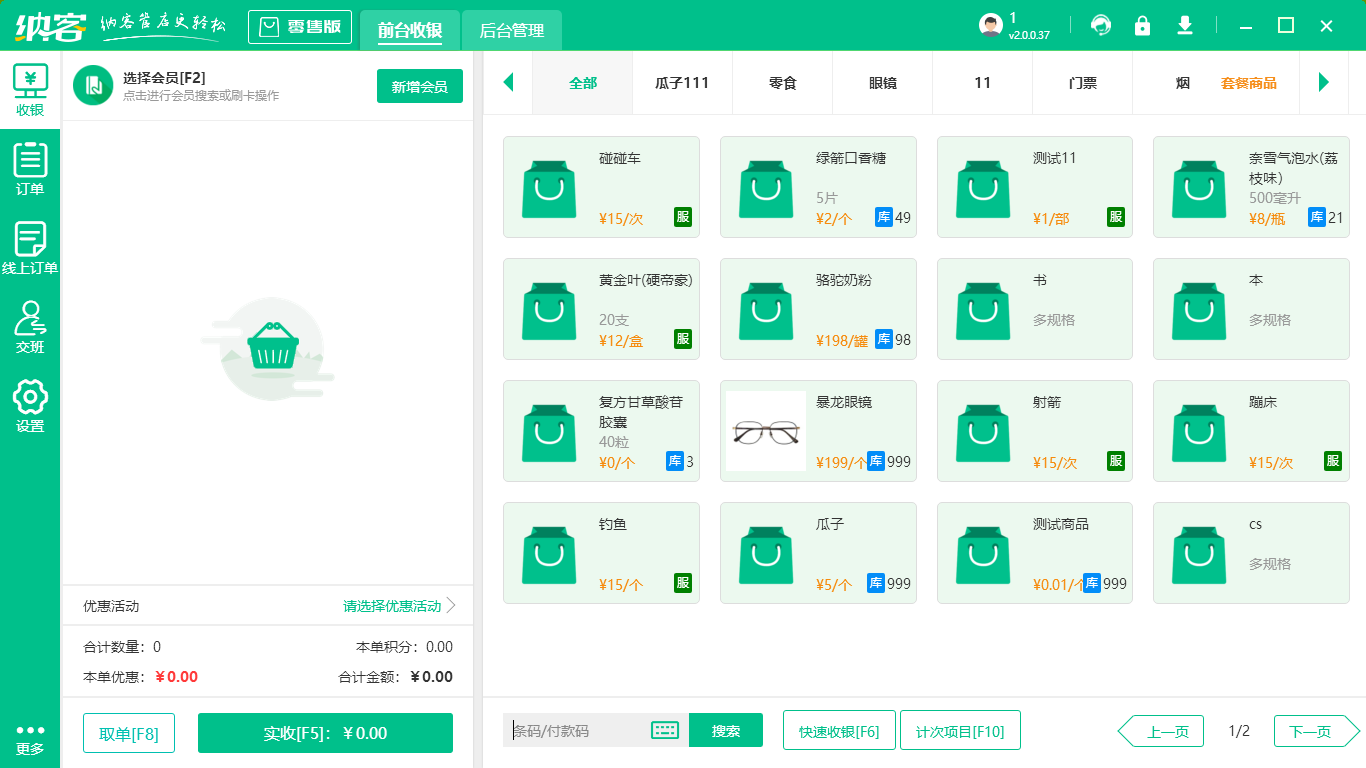Switch to the 后台管理 tab

pyautogui.click(x=510, y=31)
